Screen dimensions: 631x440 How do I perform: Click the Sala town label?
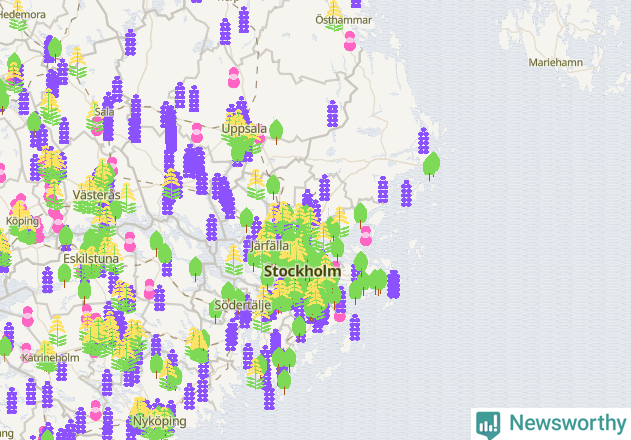104,112
